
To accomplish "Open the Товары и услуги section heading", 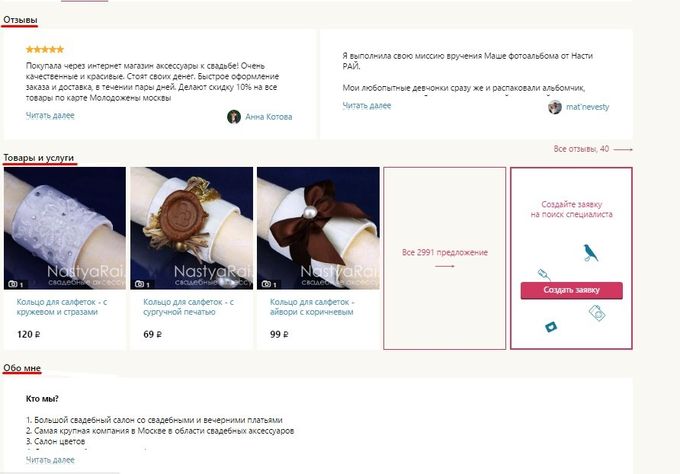I will (39, 158).
